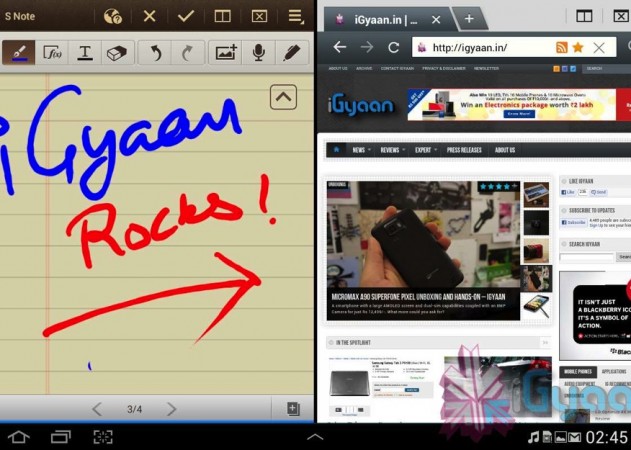Select the pen drawing tool in S Note
This screenshot has height=450, width=631.
19,52
